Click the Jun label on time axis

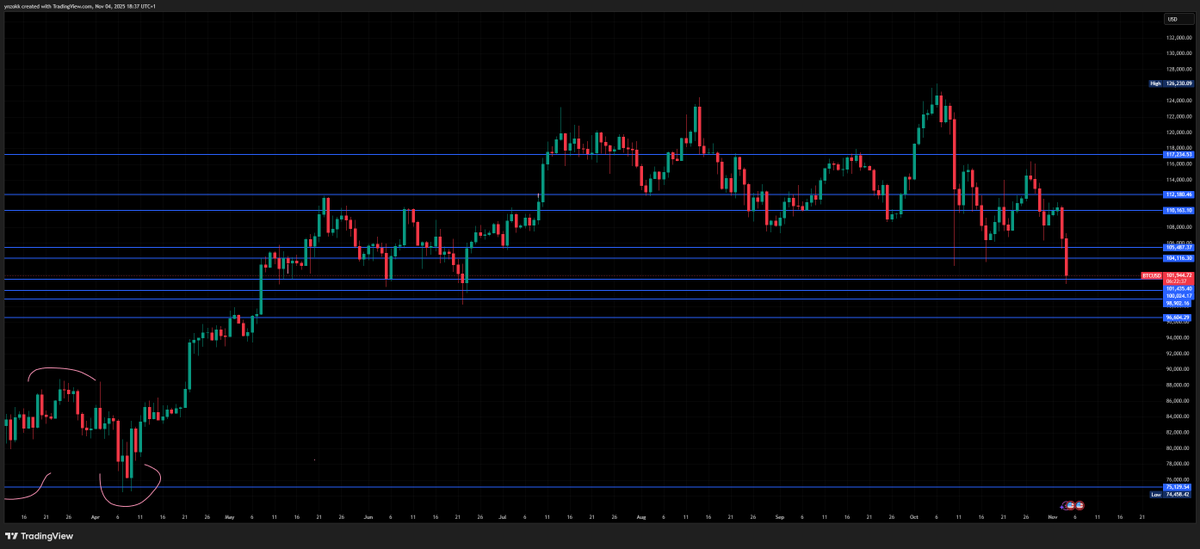(368, 517)
